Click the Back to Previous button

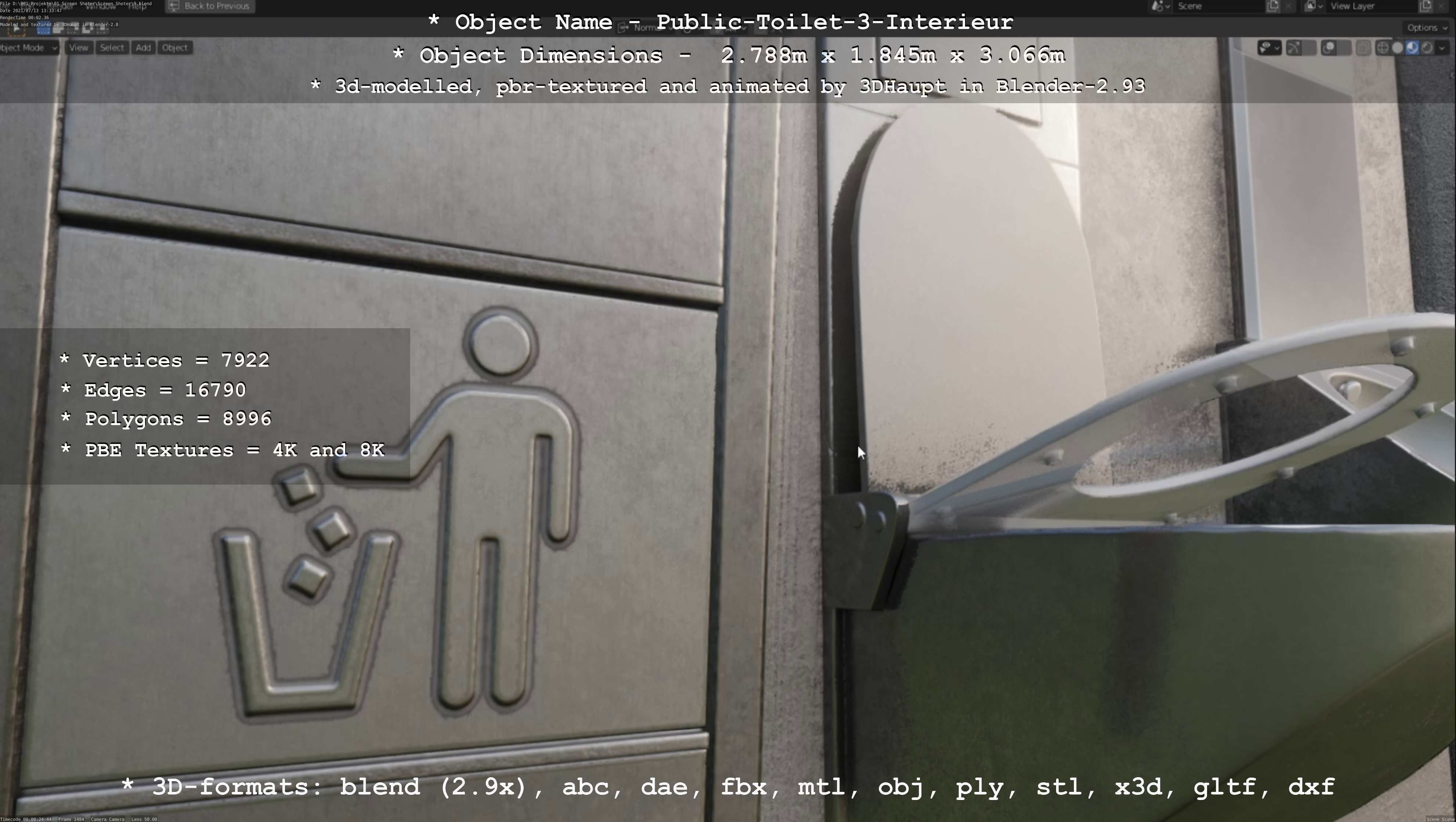tap(210, 6)
